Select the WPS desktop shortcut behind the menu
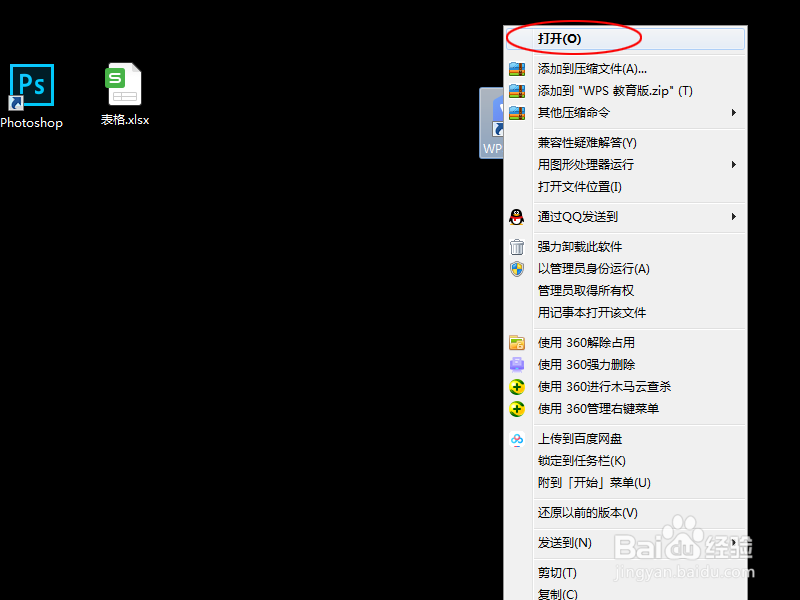This screenshot has height=600, width=800. (492, 123)
